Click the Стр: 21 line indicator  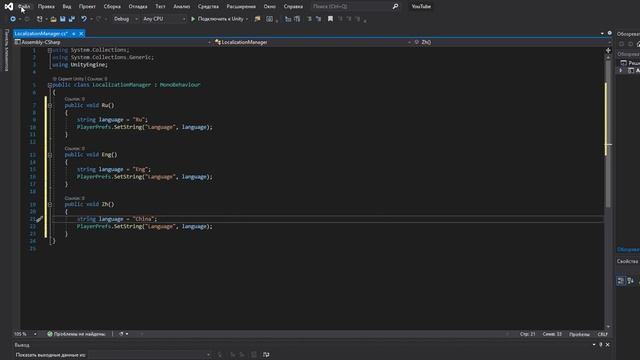[527, 334]
